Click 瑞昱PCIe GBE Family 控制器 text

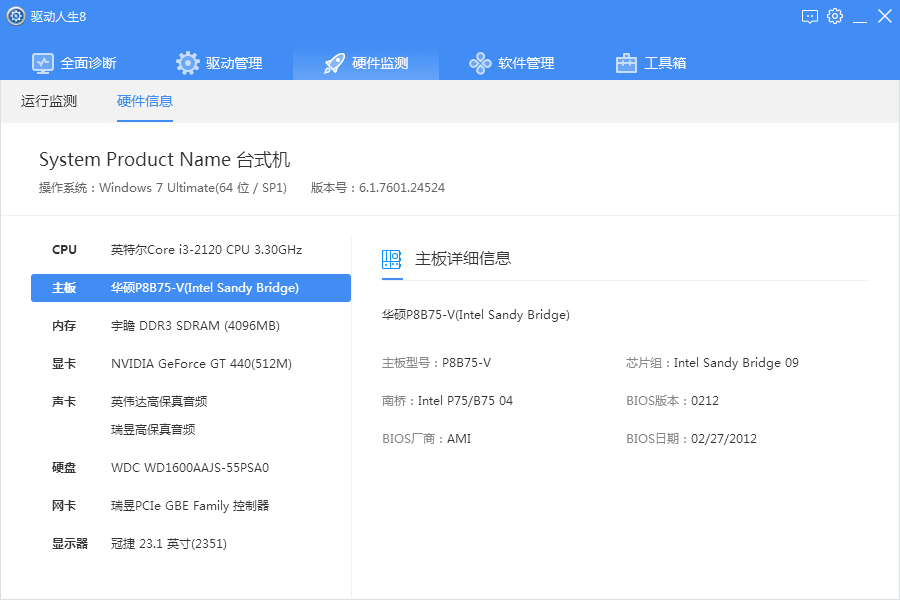190,505
